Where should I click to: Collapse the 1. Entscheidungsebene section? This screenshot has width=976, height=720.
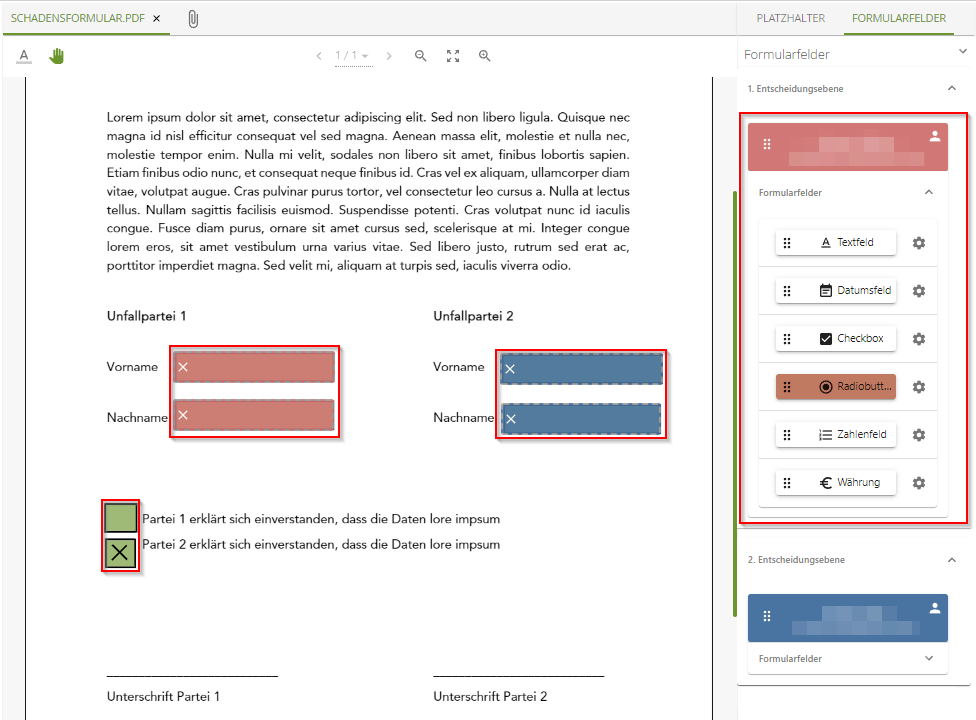[x=951, y=89]
